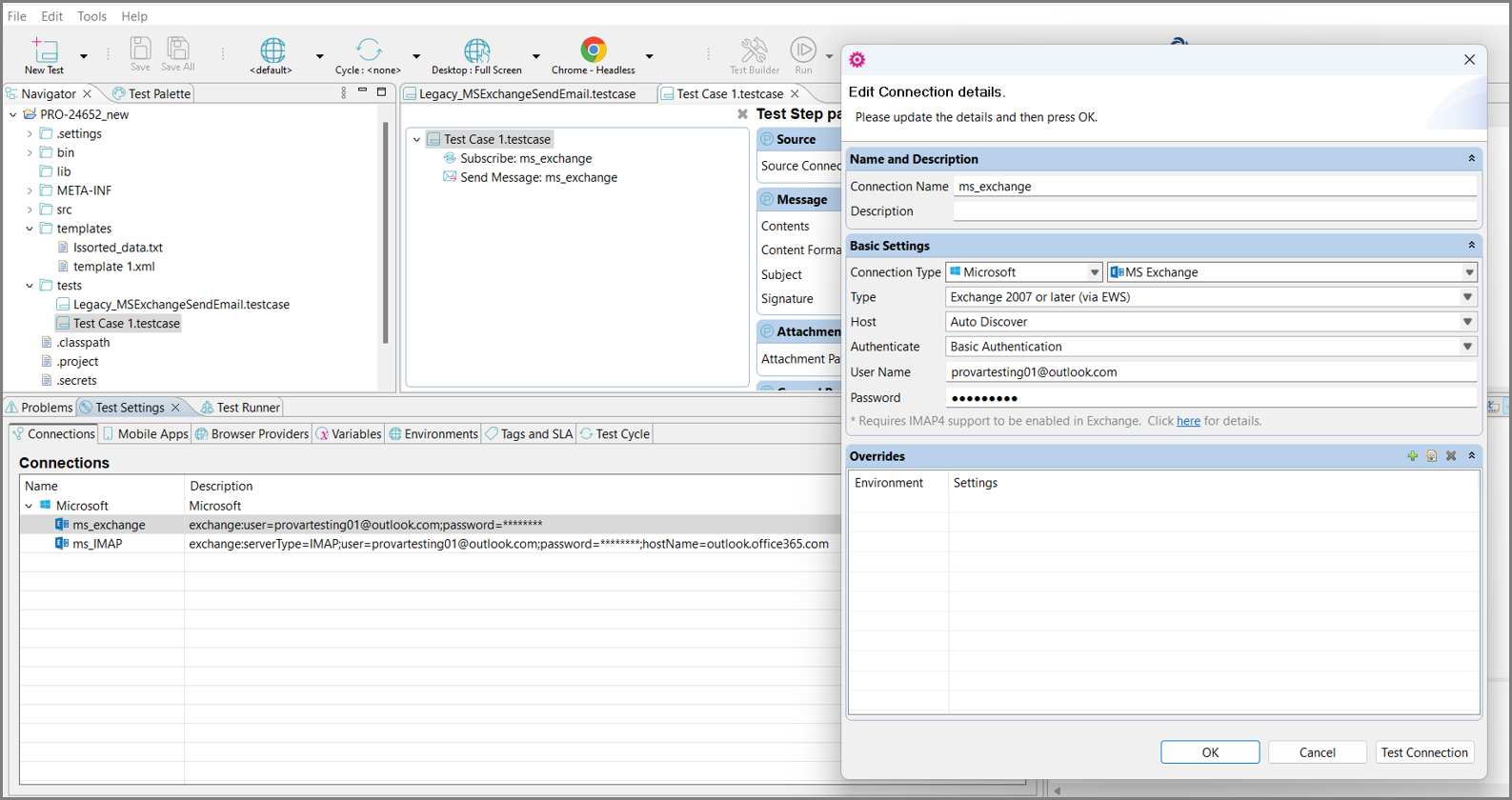Screen dimensions: 1512x800
Task: Collapse the Basic Settings section
Action: coord(1471,246)
